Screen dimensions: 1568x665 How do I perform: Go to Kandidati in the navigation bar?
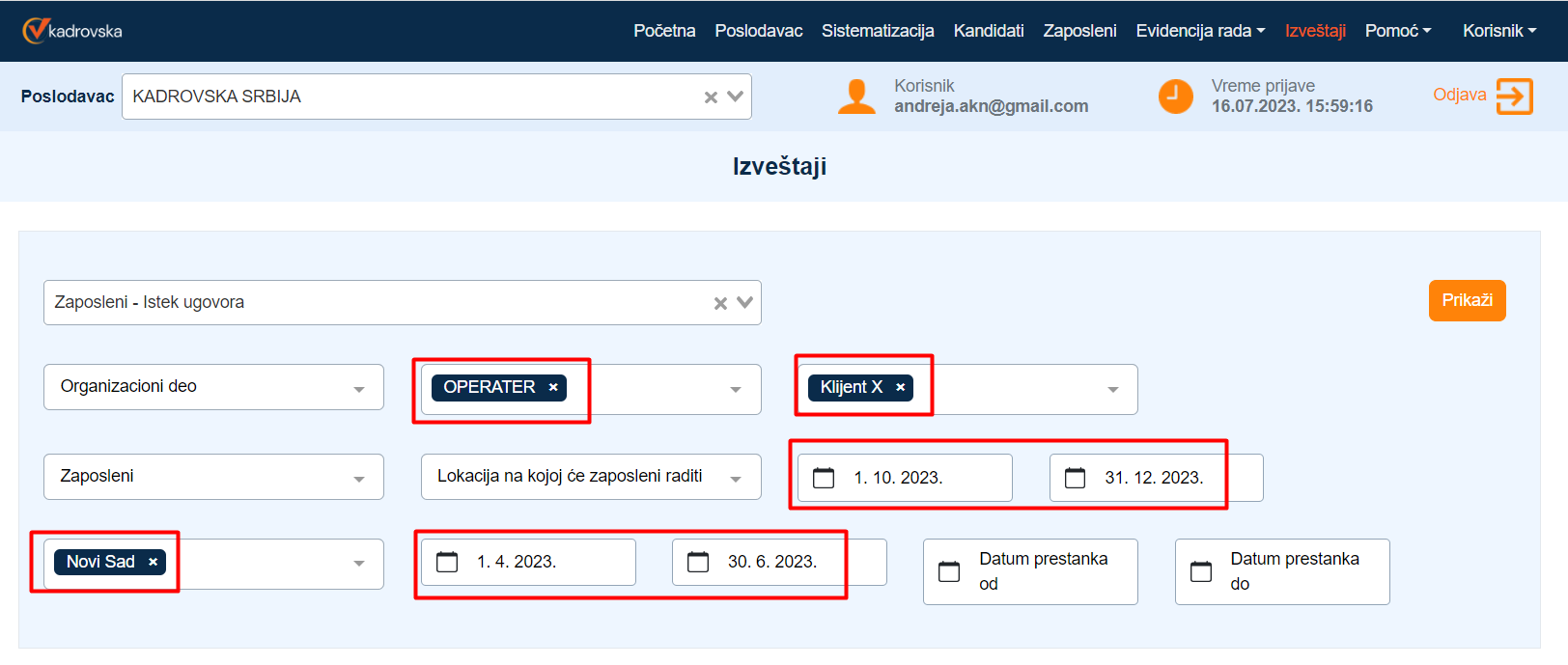coord(988,31)
